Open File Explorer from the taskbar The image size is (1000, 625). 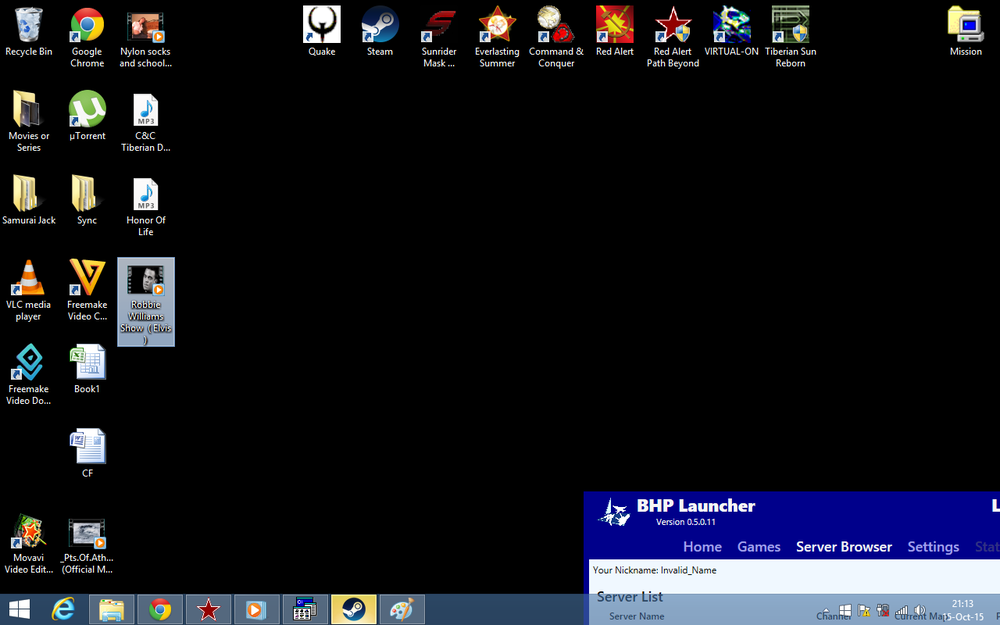[111, 610]
